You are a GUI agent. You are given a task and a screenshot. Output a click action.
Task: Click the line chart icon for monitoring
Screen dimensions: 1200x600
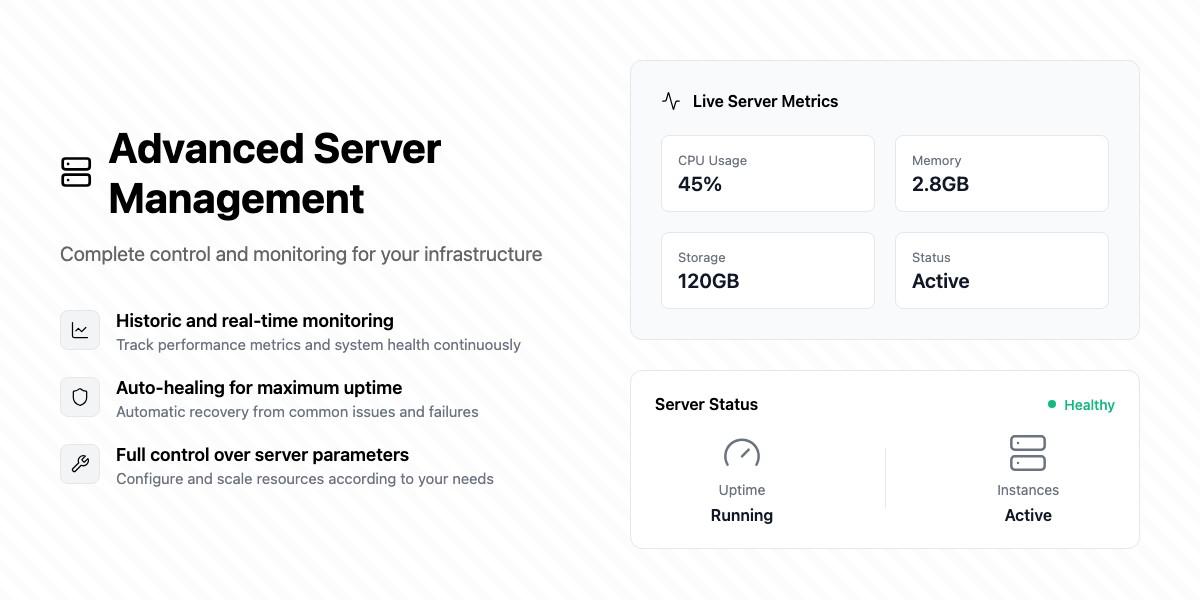point(80,330)
